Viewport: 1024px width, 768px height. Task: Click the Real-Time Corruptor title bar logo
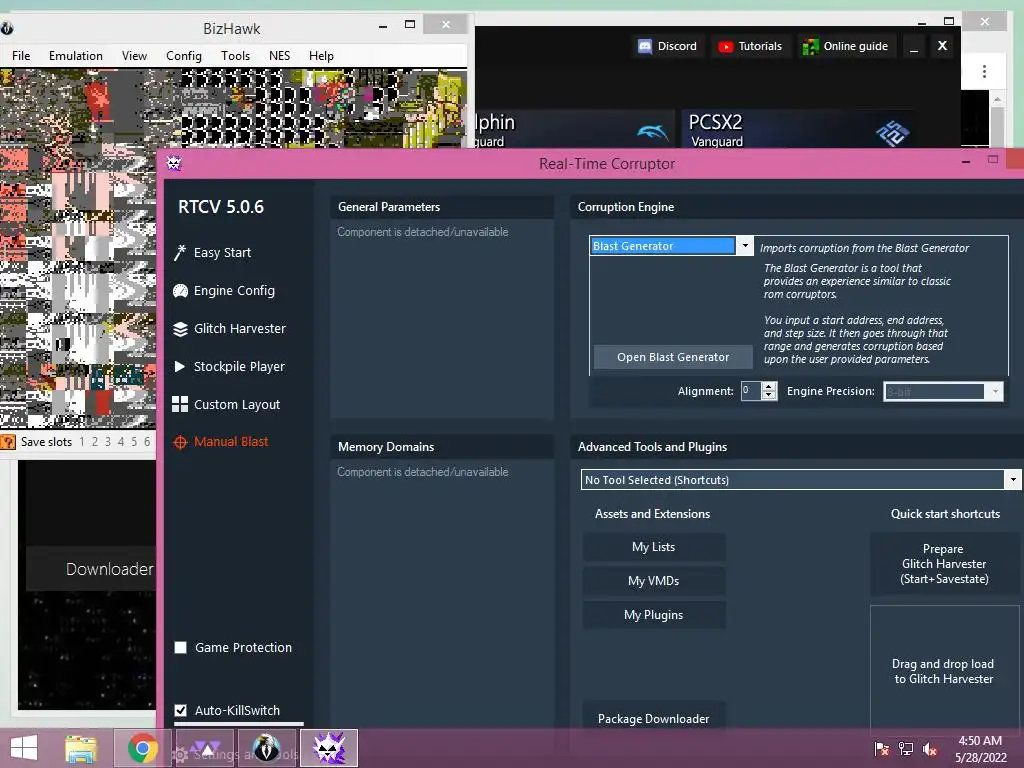coord(174,163)
